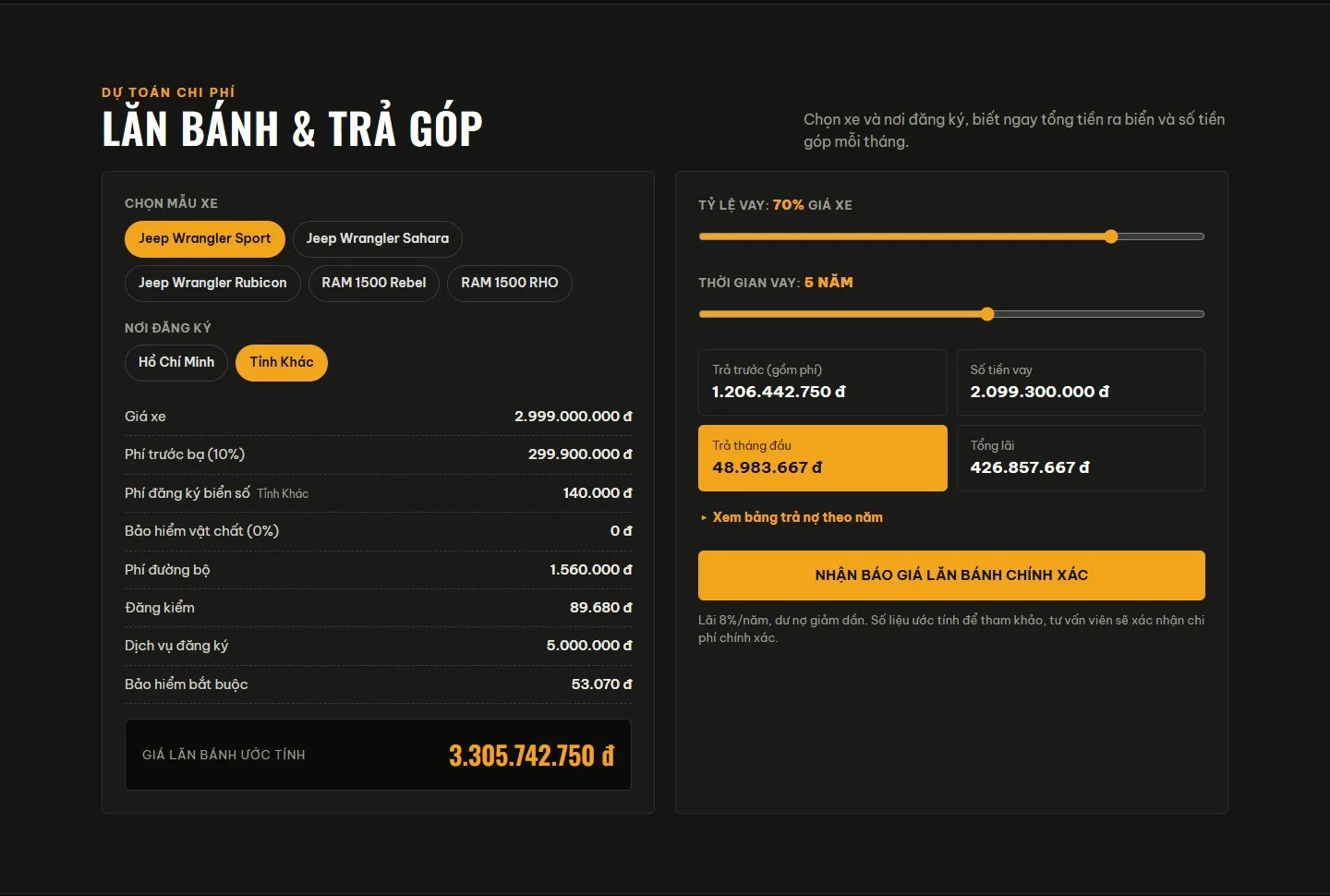Select RAM 1500 Rebel model
This screenshot has height=896, width=1330.
374,283
